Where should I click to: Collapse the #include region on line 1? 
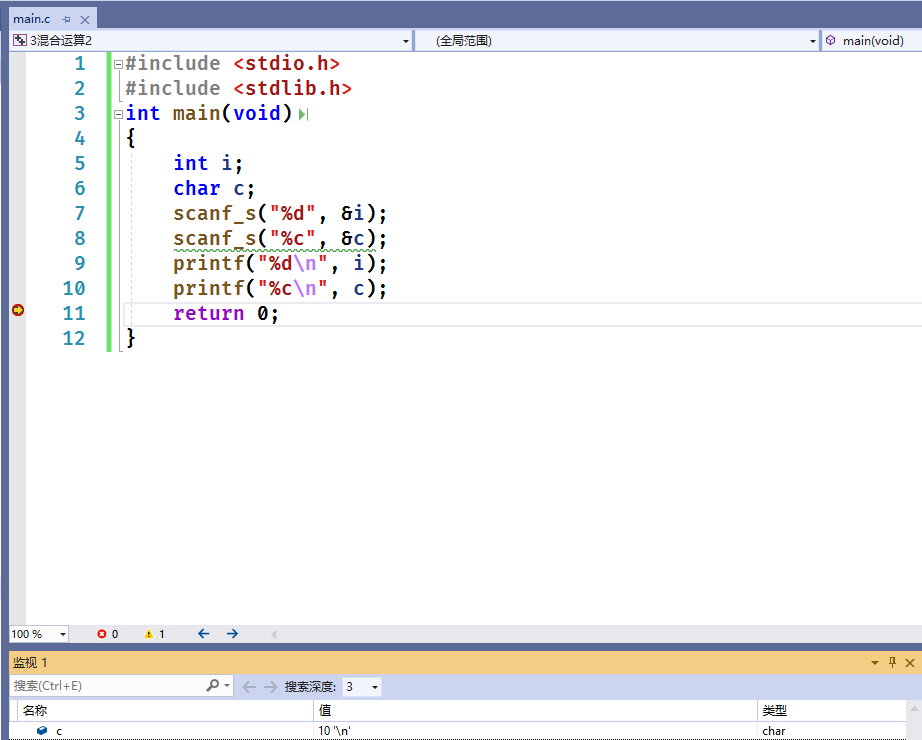pyautogui.click(x=118, y=64)
